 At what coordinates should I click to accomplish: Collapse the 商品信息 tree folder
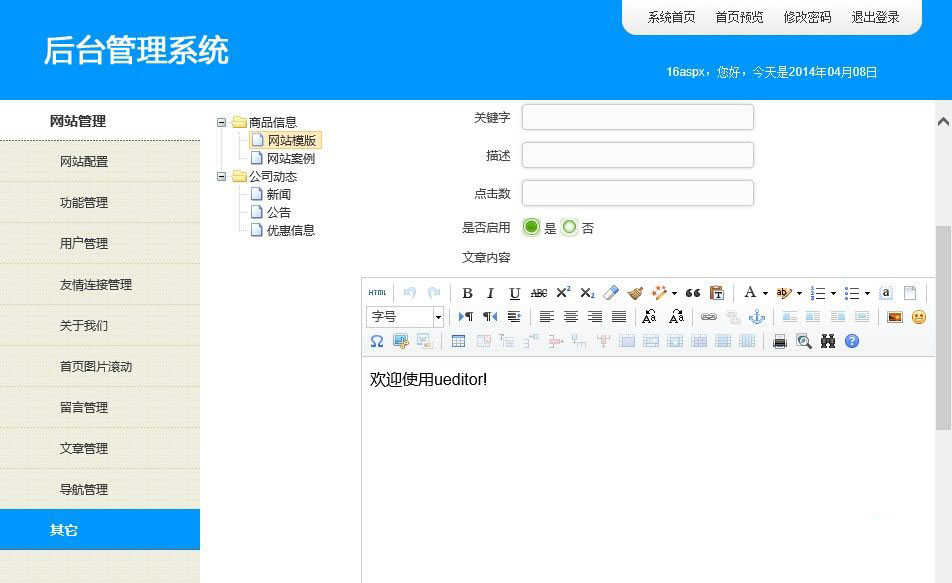tap(221, 122)
